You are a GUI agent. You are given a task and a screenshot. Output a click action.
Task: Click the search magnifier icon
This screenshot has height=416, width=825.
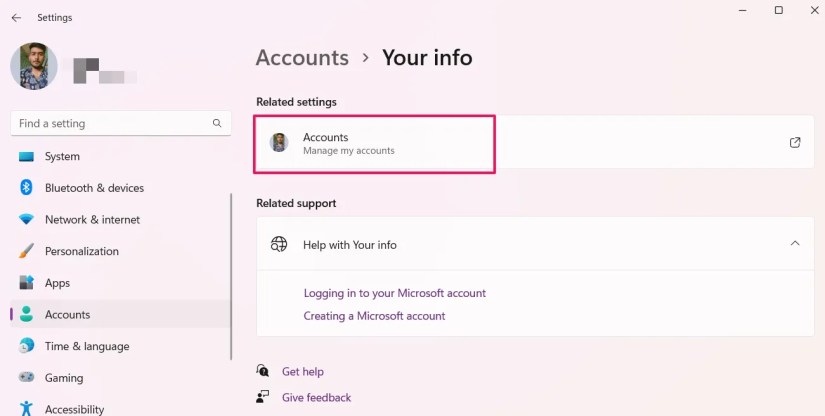217,123
